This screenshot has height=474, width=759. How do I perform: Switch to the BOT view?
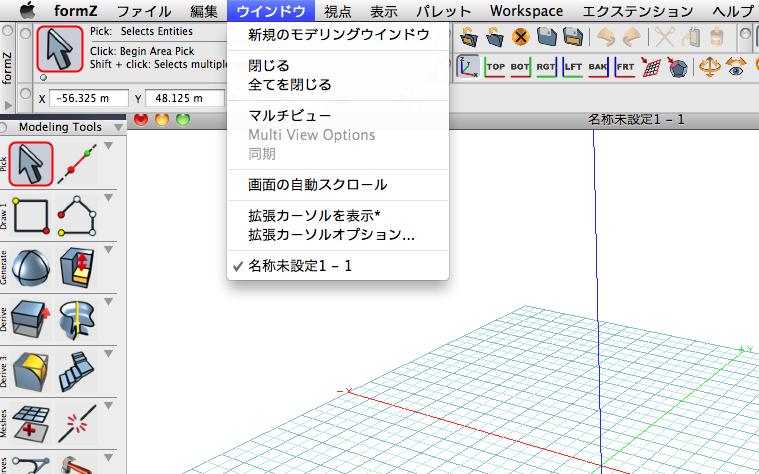click(x=520, y=67)
